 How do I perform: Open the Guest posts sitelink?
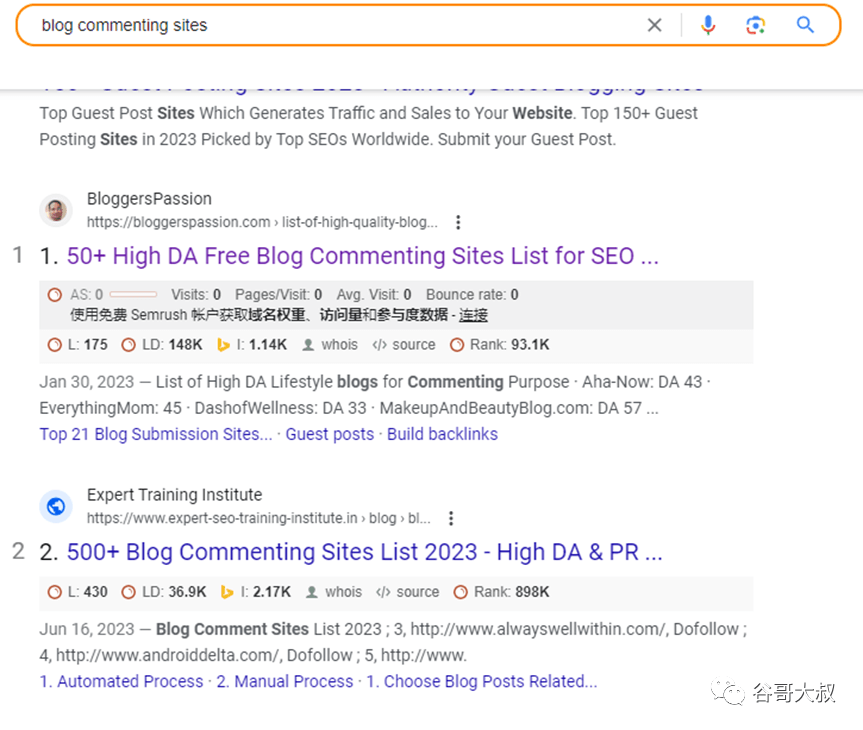[x=330, y=434]
